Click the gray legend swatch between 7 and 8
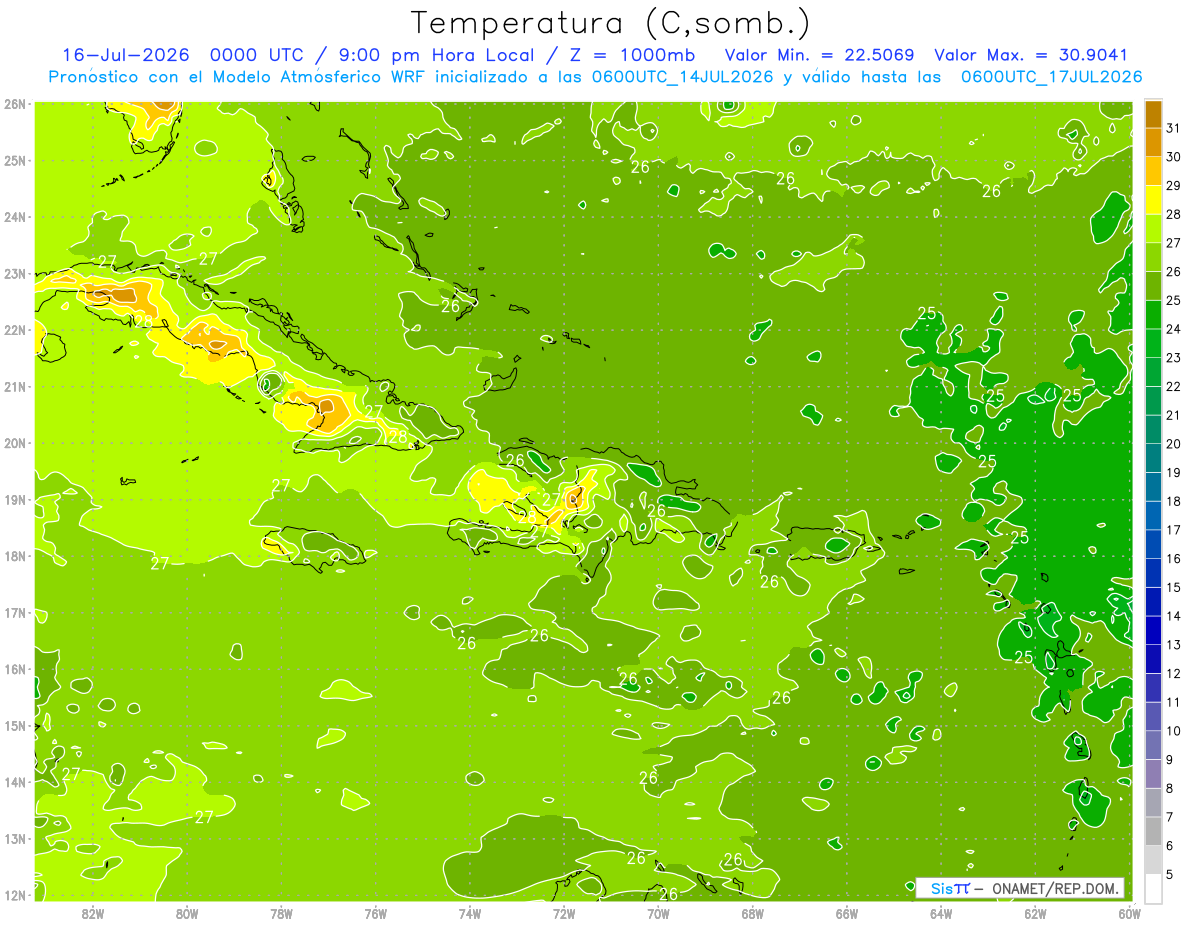Viewport: 1200px width, 927px height. [1153, 802]
